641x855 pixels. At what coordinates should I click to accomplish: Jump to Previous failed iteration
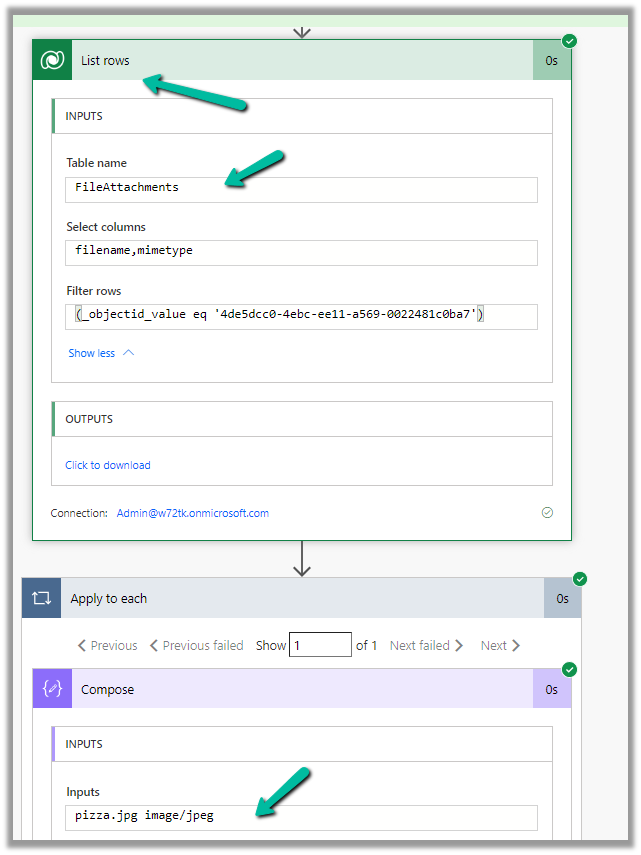pos(197,646)
